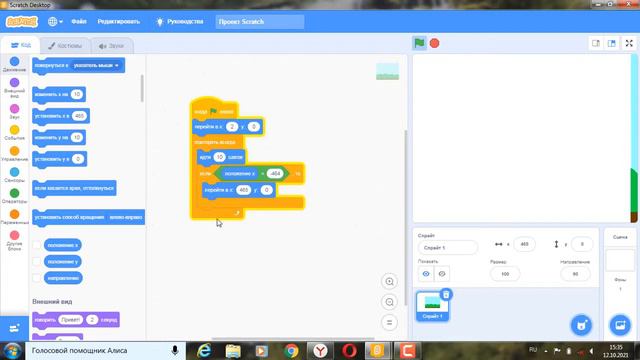Enter full screen stage mode

[629, 43]
